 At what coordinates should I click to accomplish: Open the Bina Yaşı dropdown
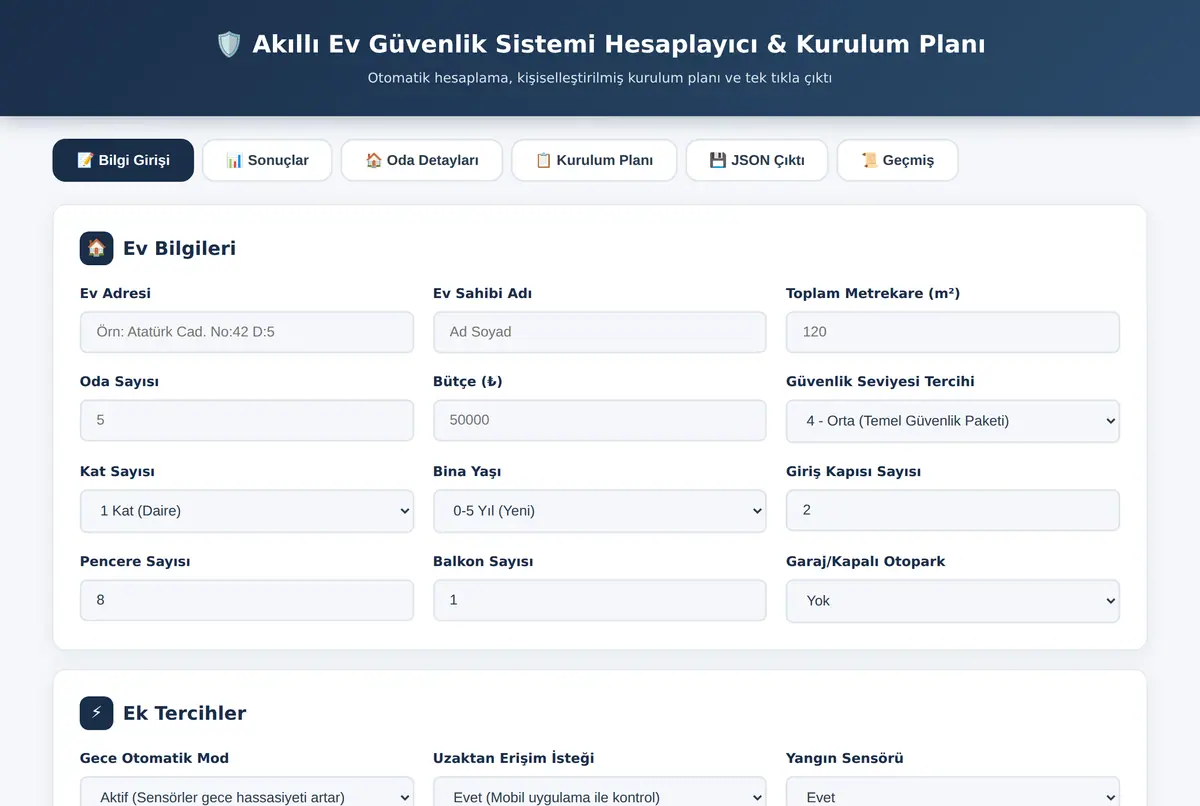pyautogui.click(x=600, y=511)
